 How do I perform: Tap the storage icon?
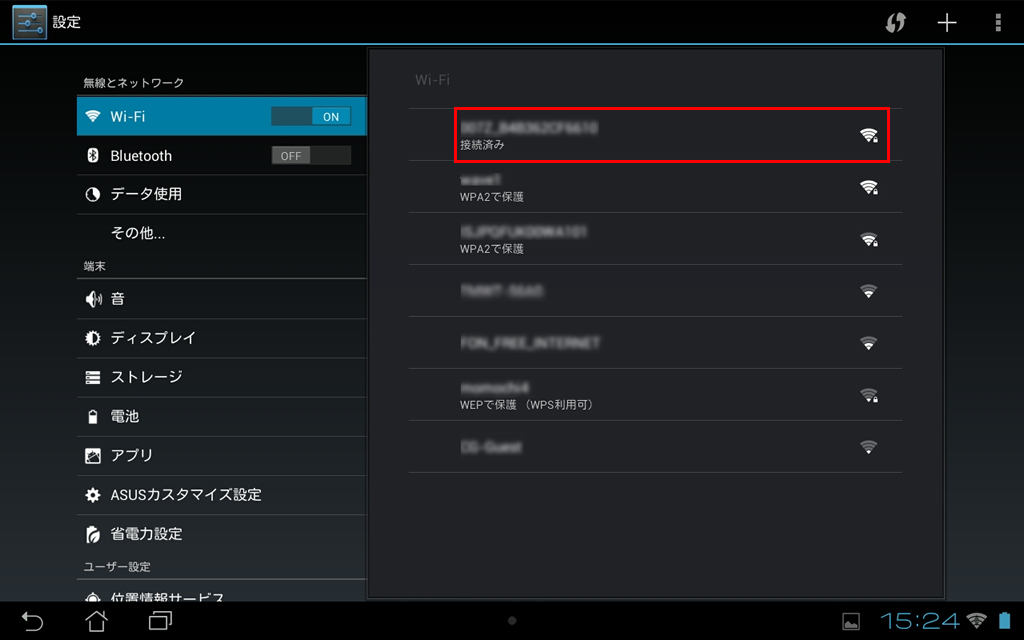click(93, 377)
